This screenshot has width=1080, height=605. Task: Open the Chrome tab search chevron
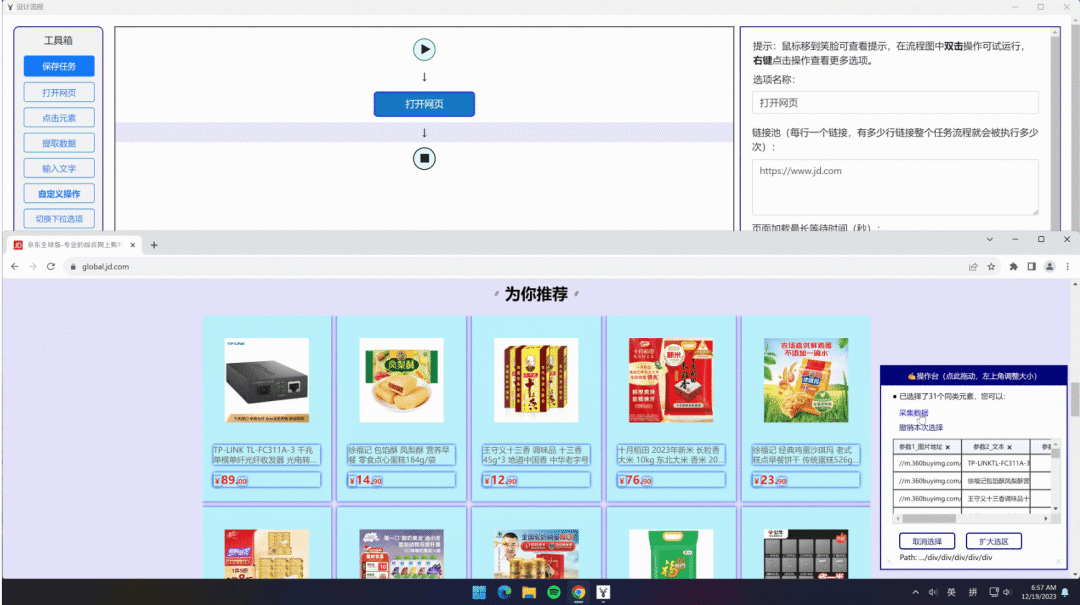pyautogui.click(x=990, y=239)
